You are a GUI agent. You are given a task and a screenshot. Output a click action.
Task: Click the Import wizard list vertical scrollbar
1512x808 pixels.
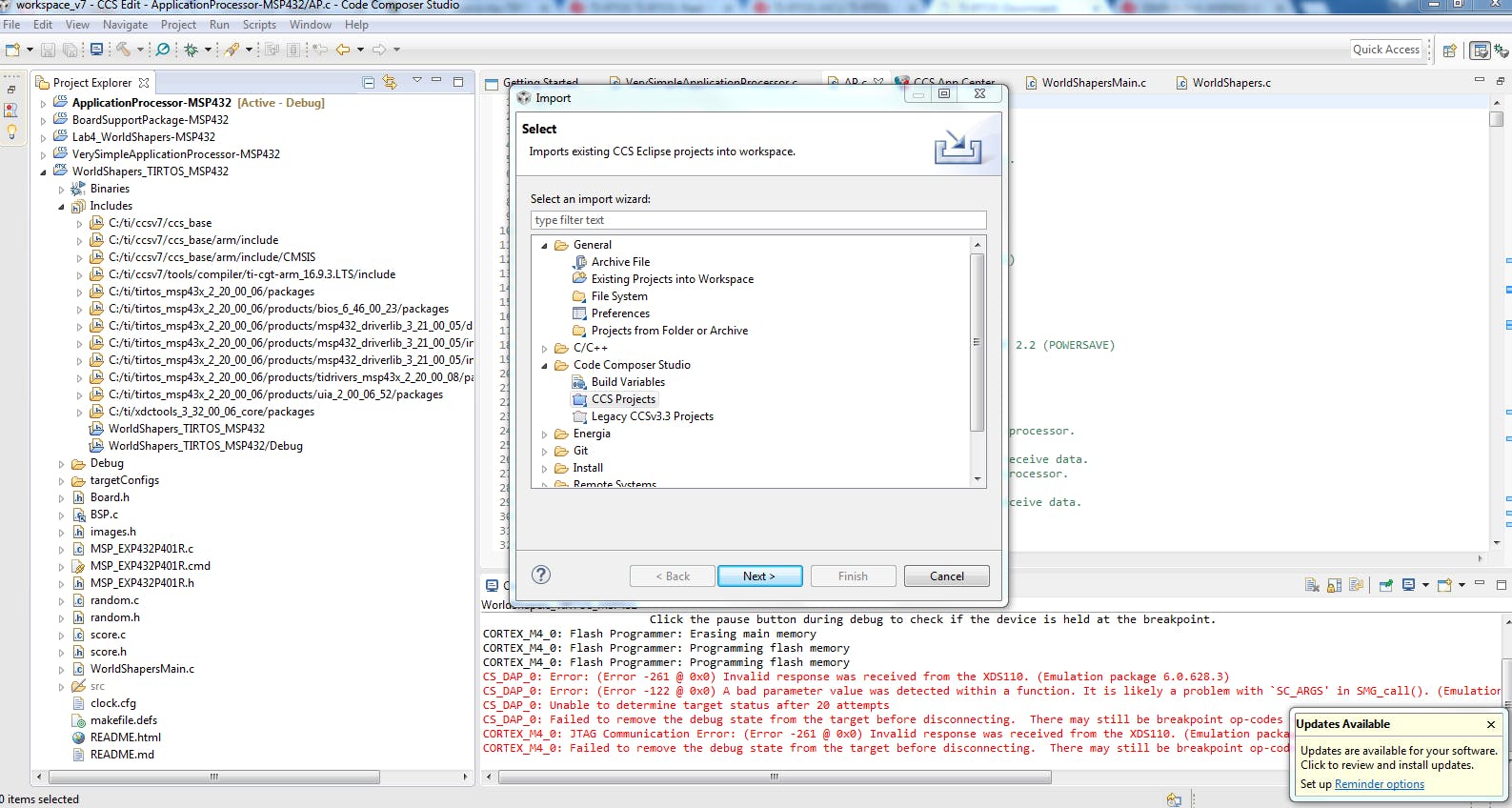tap(977, 343)
